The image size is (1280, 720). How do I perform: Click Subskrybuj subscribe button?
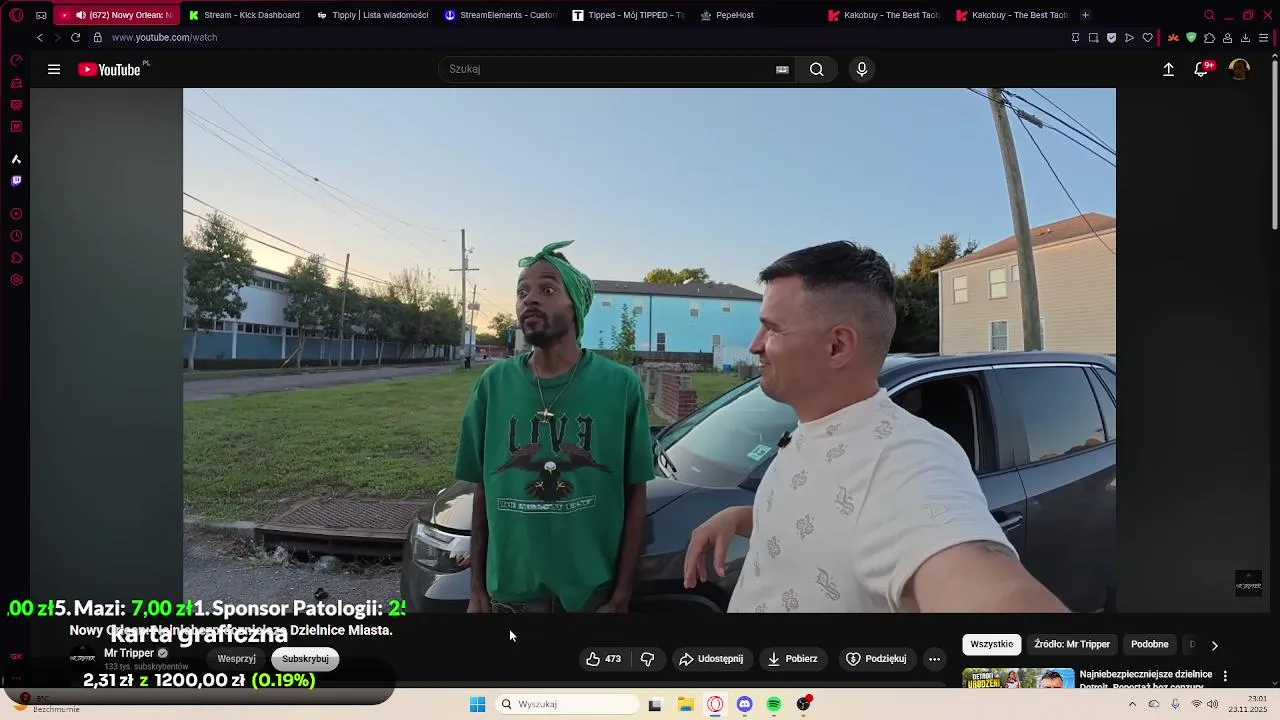pos(305,659)
